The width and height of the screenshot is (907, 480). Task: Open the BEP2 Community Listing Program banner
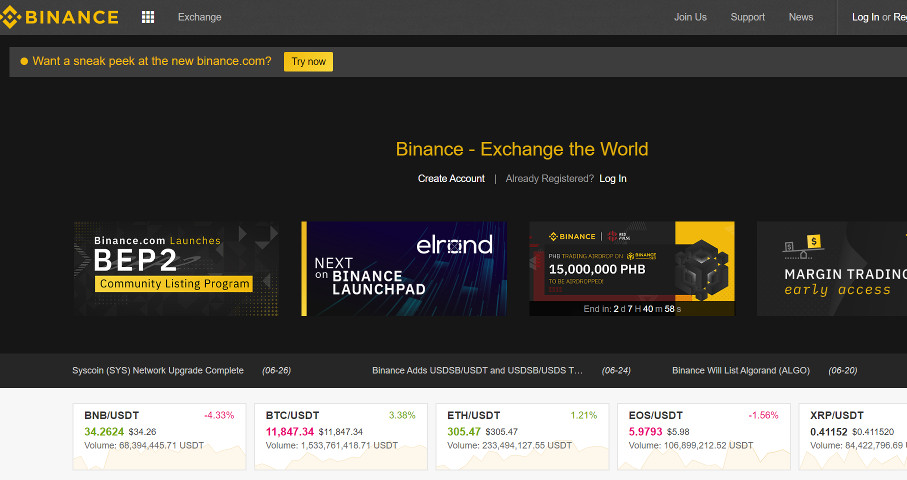[x=176, y=268]
